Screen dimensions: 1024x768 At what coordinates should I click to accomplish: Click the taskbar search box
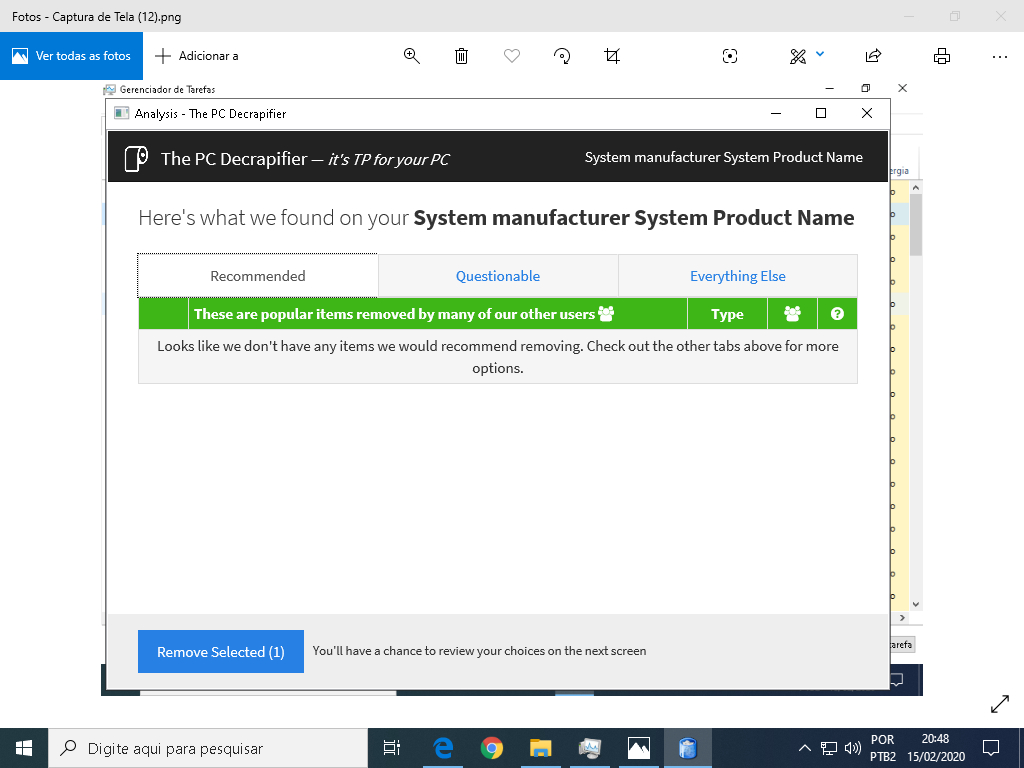point(208,748)
